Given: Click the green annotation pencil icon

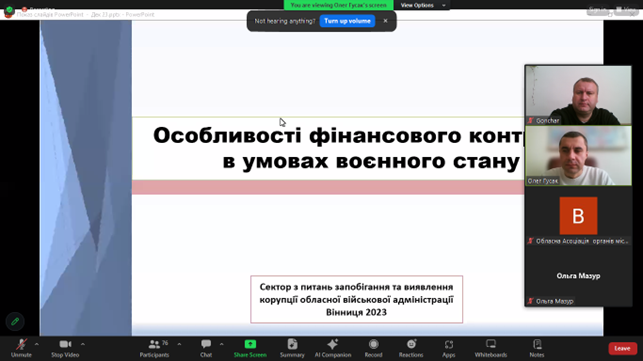Looking at the screenshot, I should click(15, 321).
